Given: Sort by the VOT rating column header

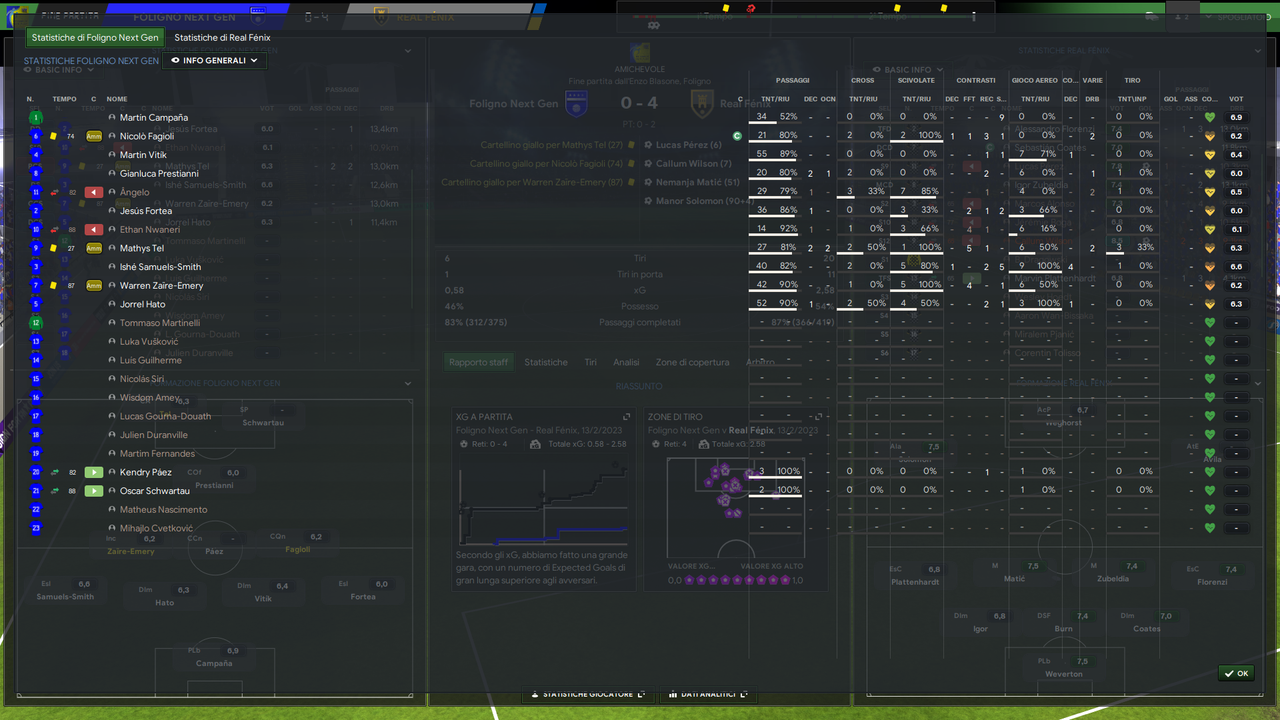Looking at the screenshot, I should tap(1236, 99).
